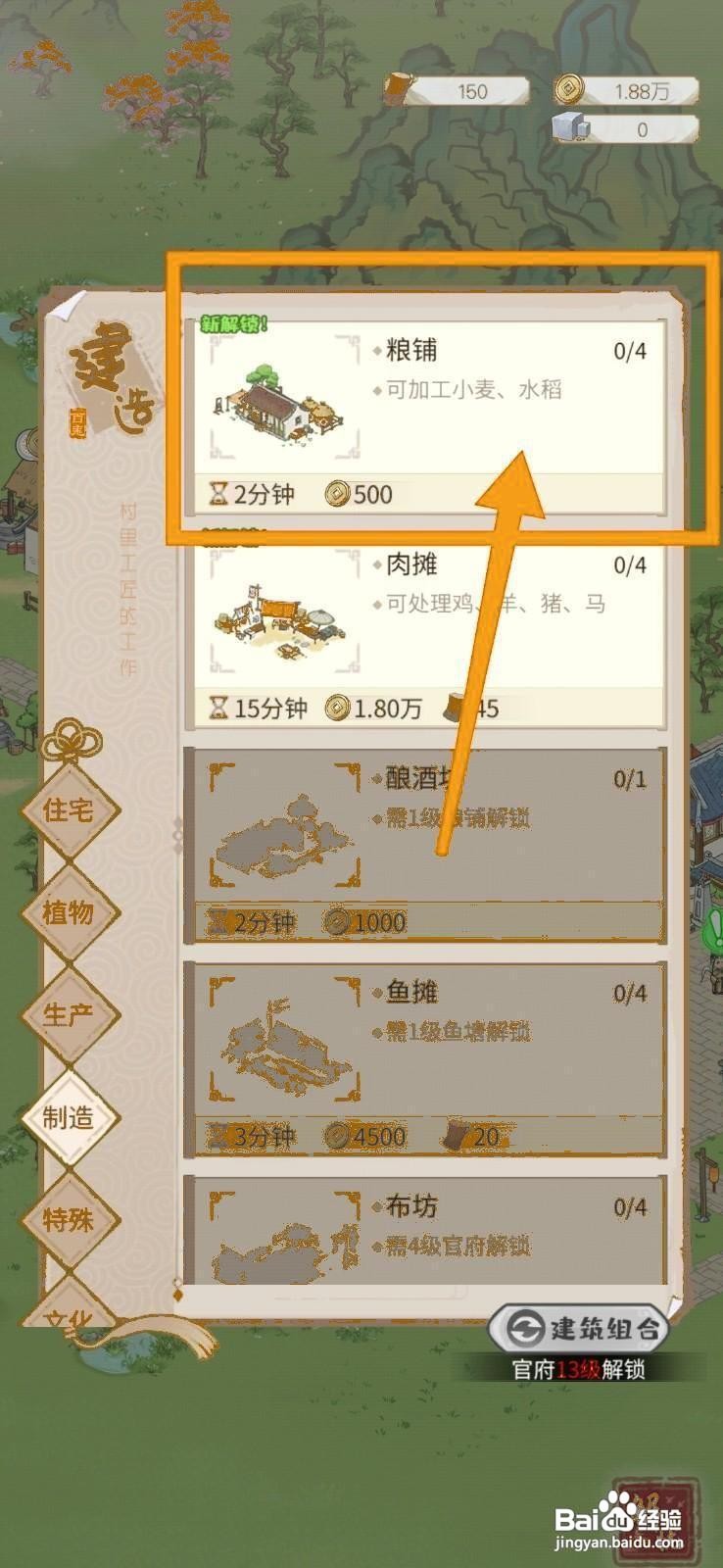The width and height of the screenshot is (723, 1568).
Task: Select the 住宅 category tab
Action: pos(69,809)
